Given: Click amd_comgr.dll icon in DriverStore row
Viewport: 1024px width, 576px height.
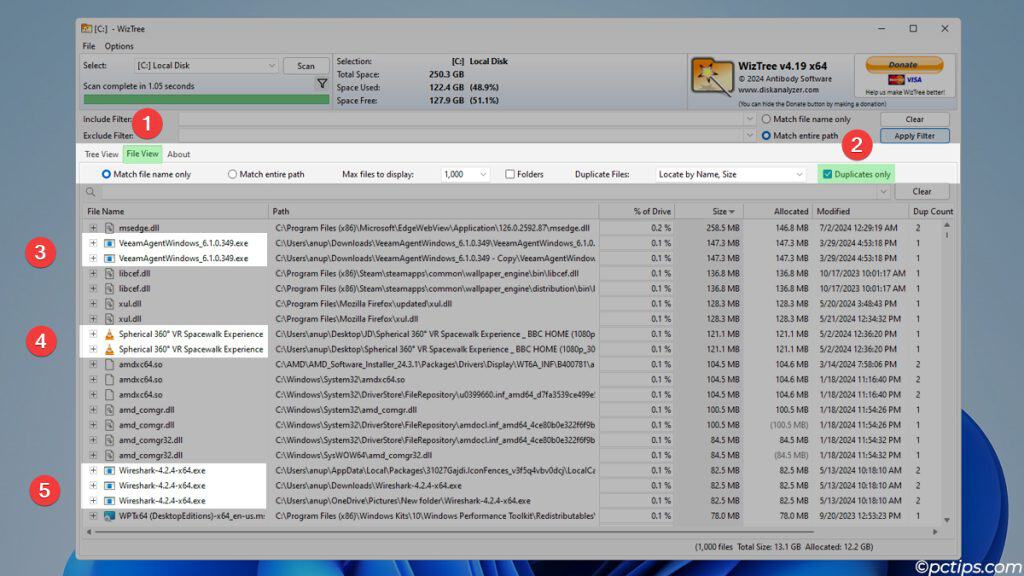Looking at the screenshot, I should (x=110, y=424).
